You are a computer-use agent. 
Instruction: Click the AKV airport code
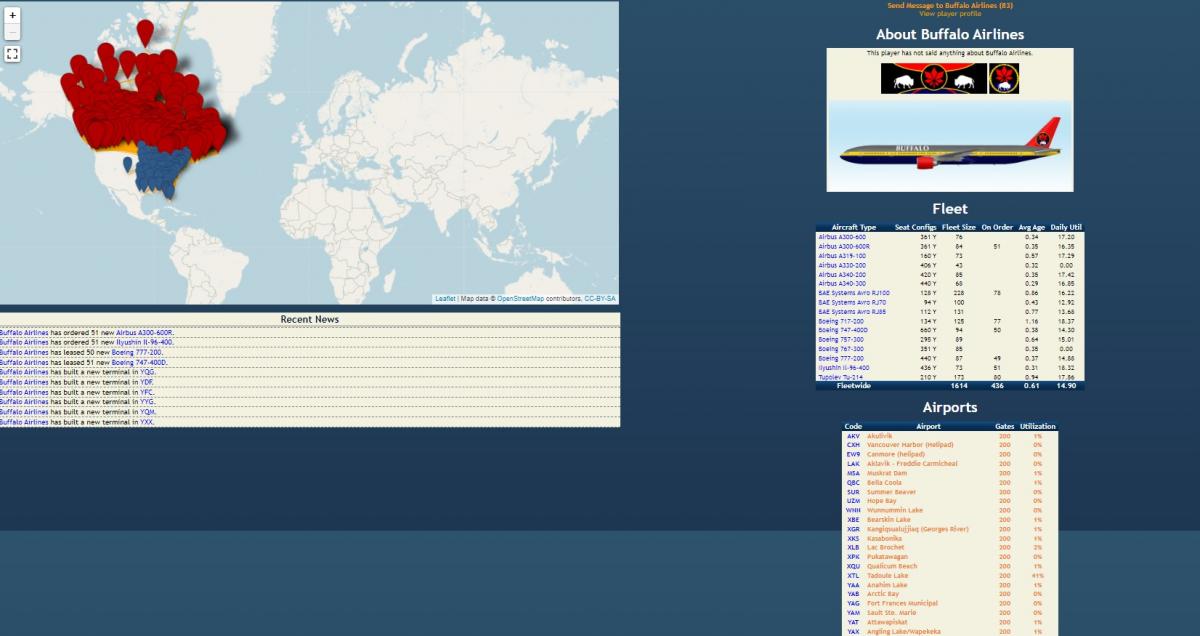click(x=853, y=436)
